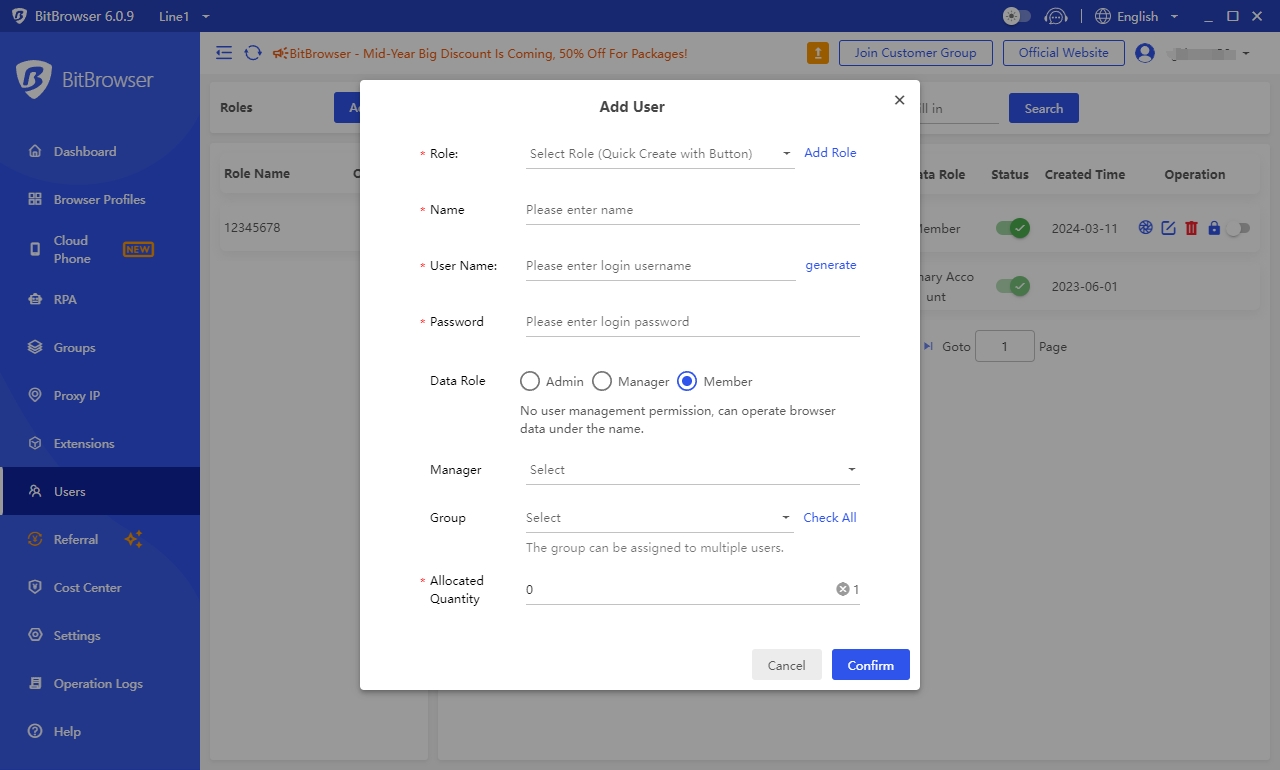Click the User Name input field

[x=660, y=266]
